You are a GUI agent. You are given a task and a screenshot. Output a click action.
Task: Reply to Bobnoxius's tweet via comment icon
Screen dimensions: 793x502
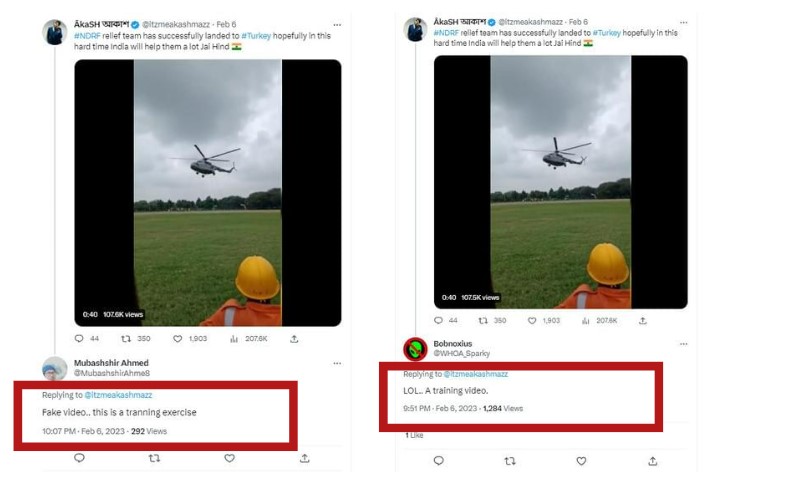(438, 461)
